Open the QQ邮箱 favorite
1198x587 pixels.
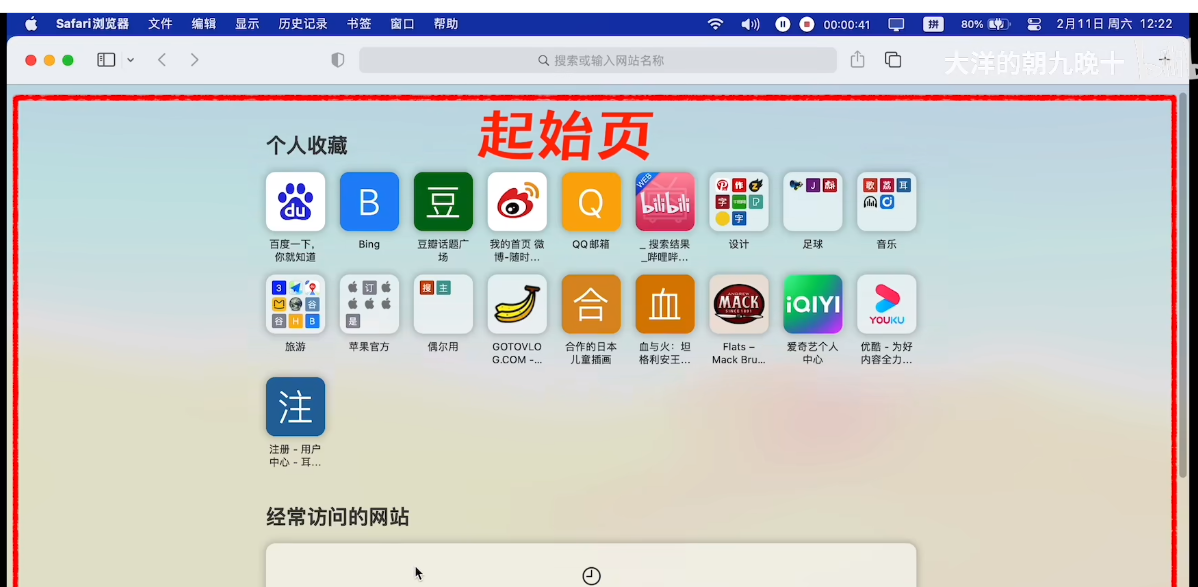coord(591,201)
